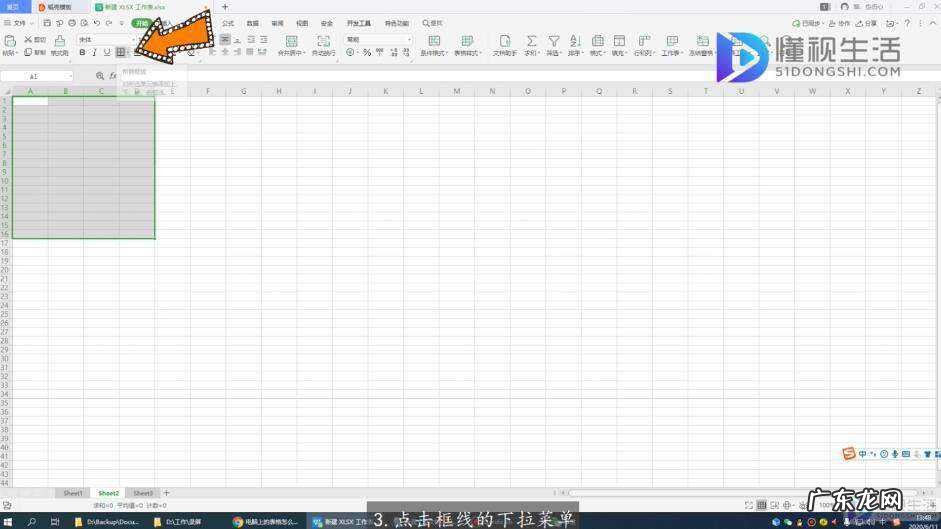This screenshot has height=529, width=941.
Task: Add a new sheet with plus button
Action: (x=167, y=493)
